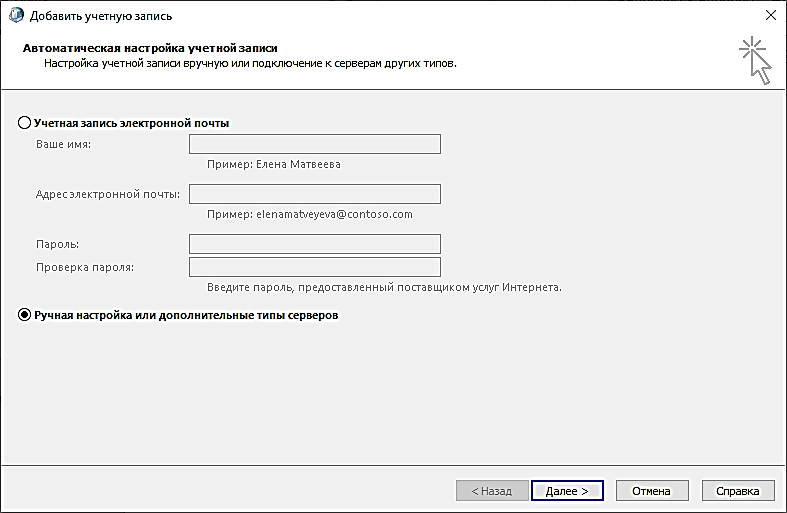This screenshot has height=513, width=787.
Task: Click the 'Введите пароль' provider hint text
Action: coord(384,288)
